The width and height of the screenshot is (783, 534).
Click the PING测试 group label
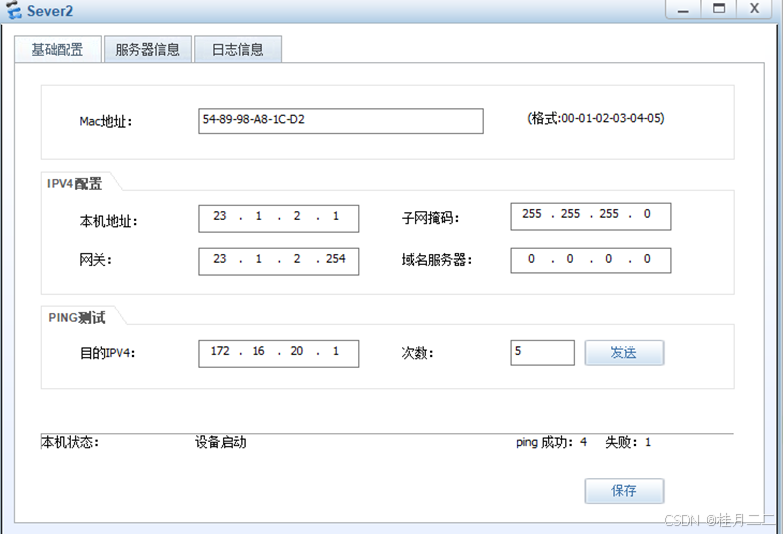coord(76,318)
